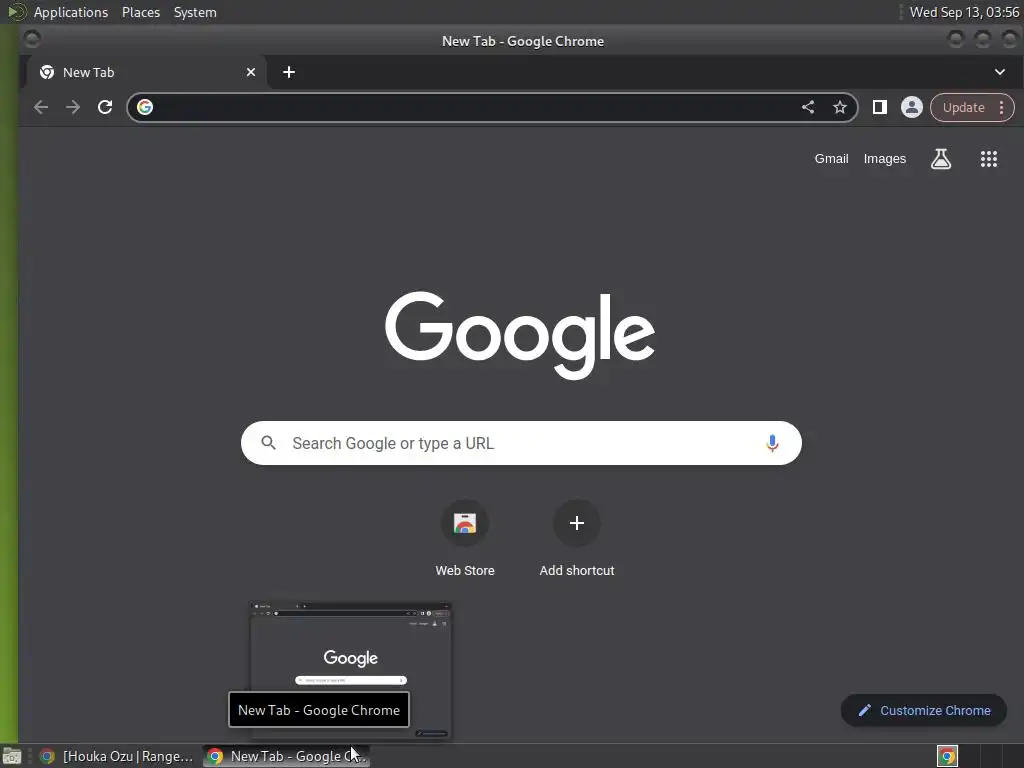Switch to Houka Ozu taskbar window
This screenshot has height=768, width=1024.
coord(116,756)
